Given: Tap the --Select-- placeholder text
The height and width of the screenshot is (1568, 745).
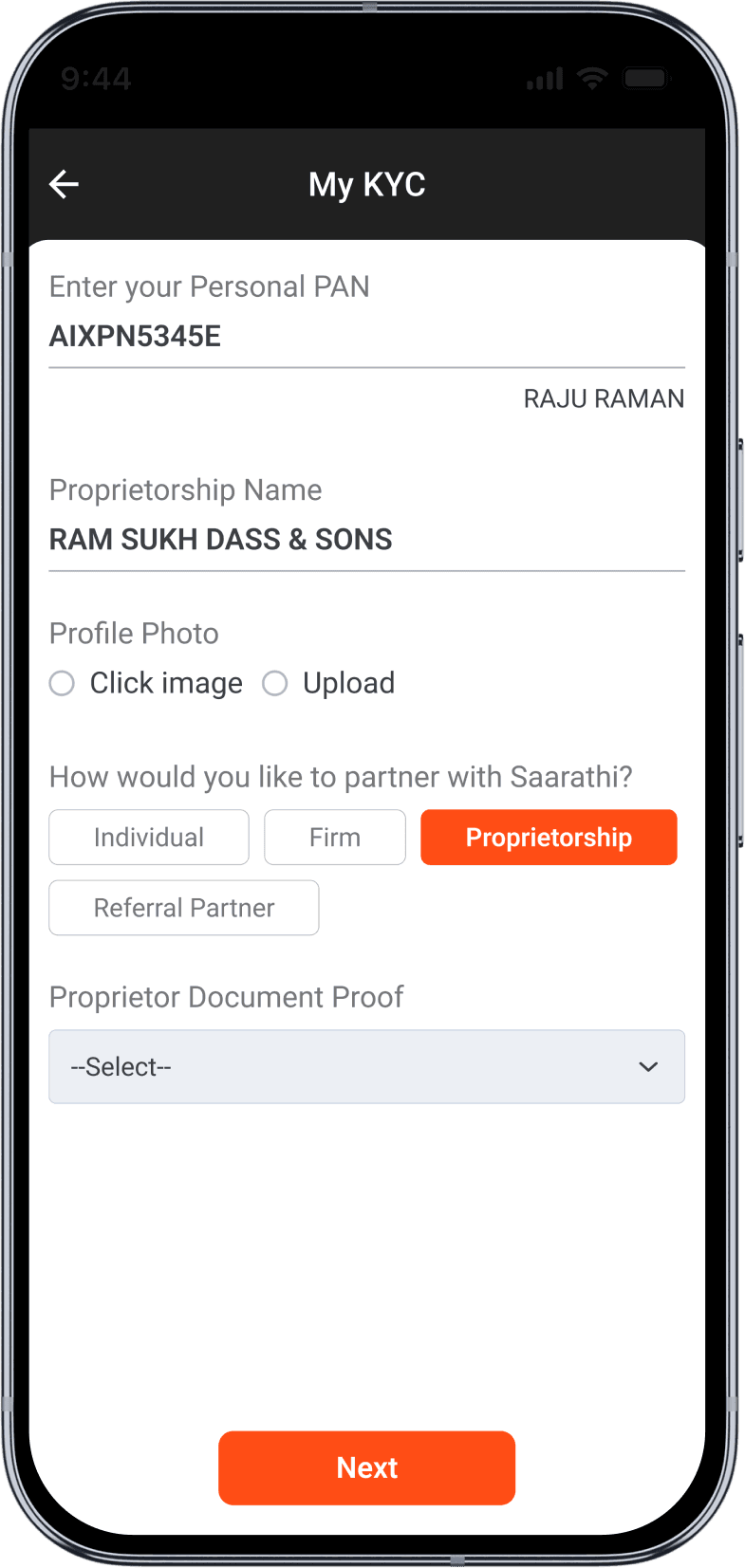Looking at the screenshot, I should point(121,1067).
